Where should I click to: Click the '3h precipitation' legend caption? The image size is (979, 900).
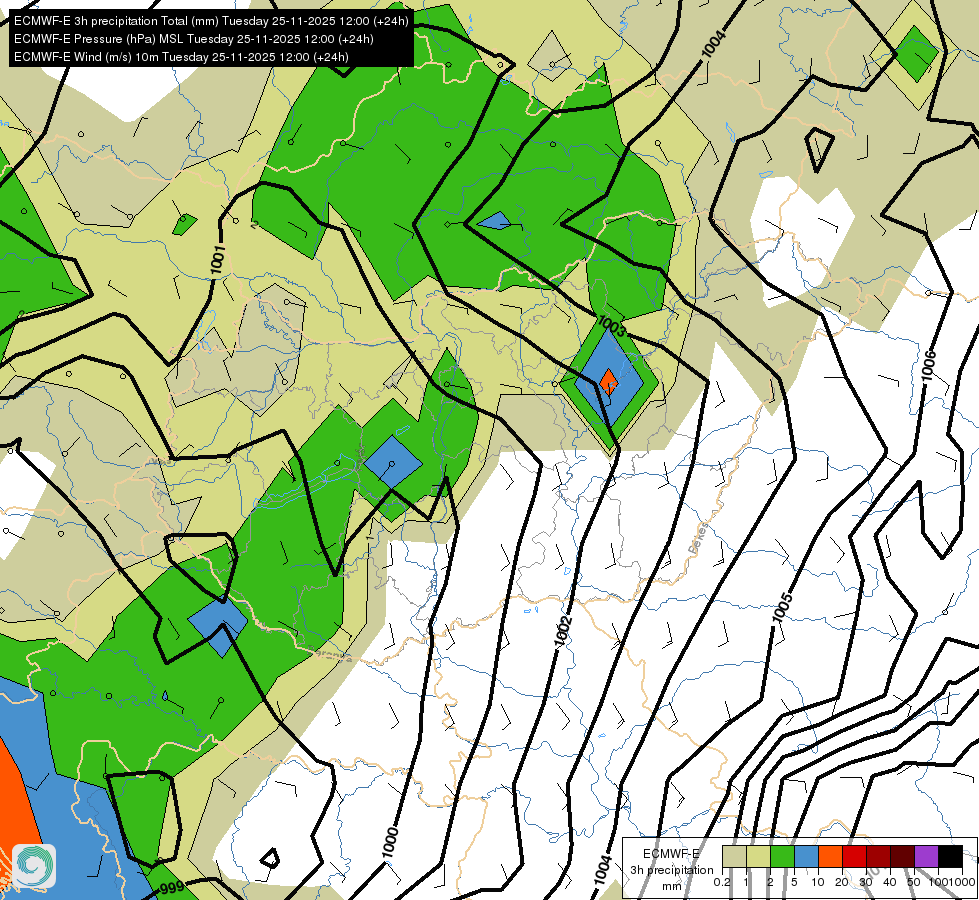click(671, 869)
